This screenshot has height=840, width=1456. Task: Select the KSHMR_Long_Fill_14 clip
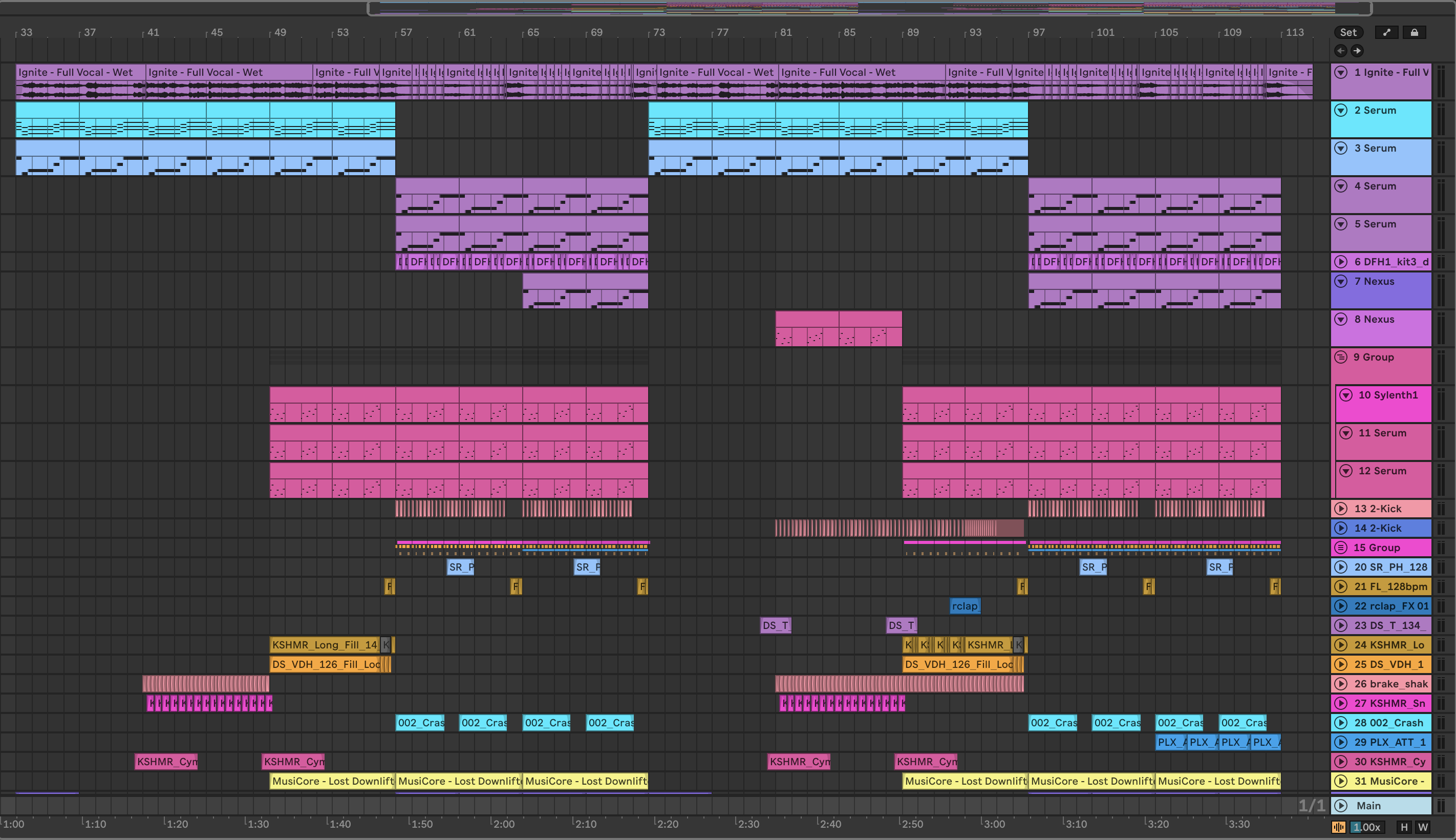point(325,645)
